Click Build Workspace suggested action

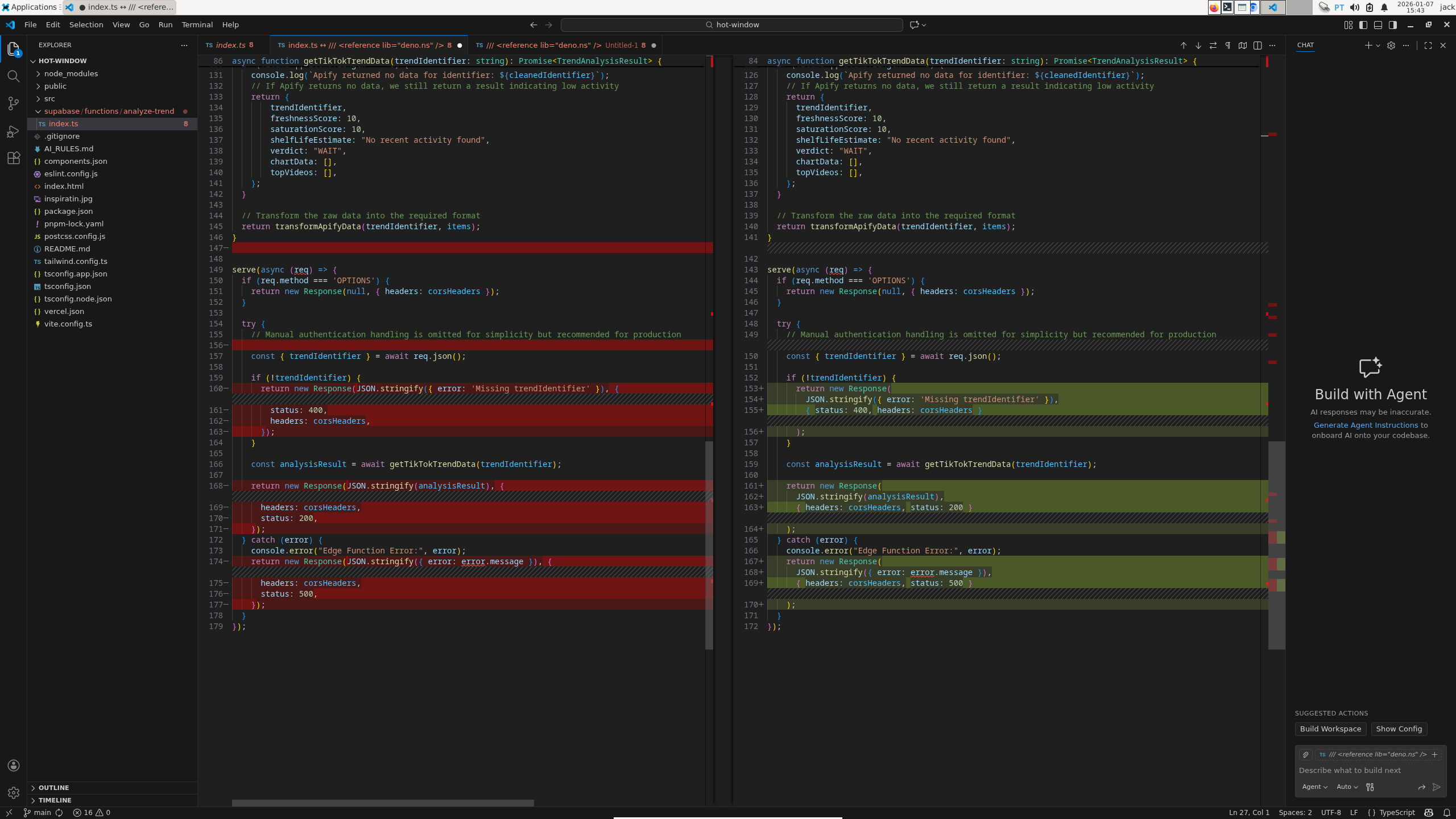pos(1330,729)
